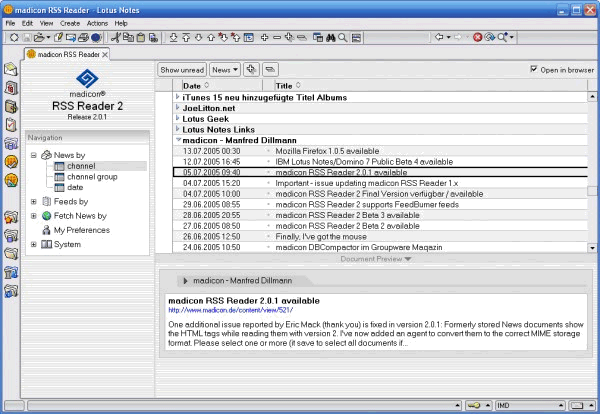
Task: Click the binoculars Find icon
Action: coord(331,37)
